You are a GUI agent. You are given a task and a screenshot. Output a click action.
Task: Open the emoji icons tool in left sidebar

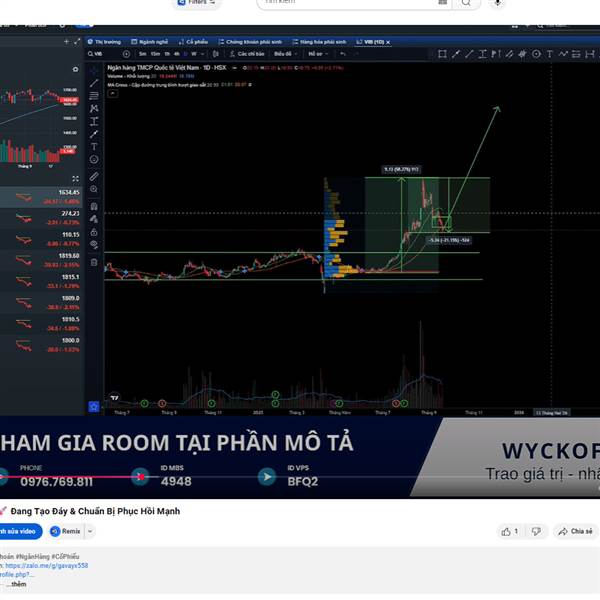tap(94, 160)
